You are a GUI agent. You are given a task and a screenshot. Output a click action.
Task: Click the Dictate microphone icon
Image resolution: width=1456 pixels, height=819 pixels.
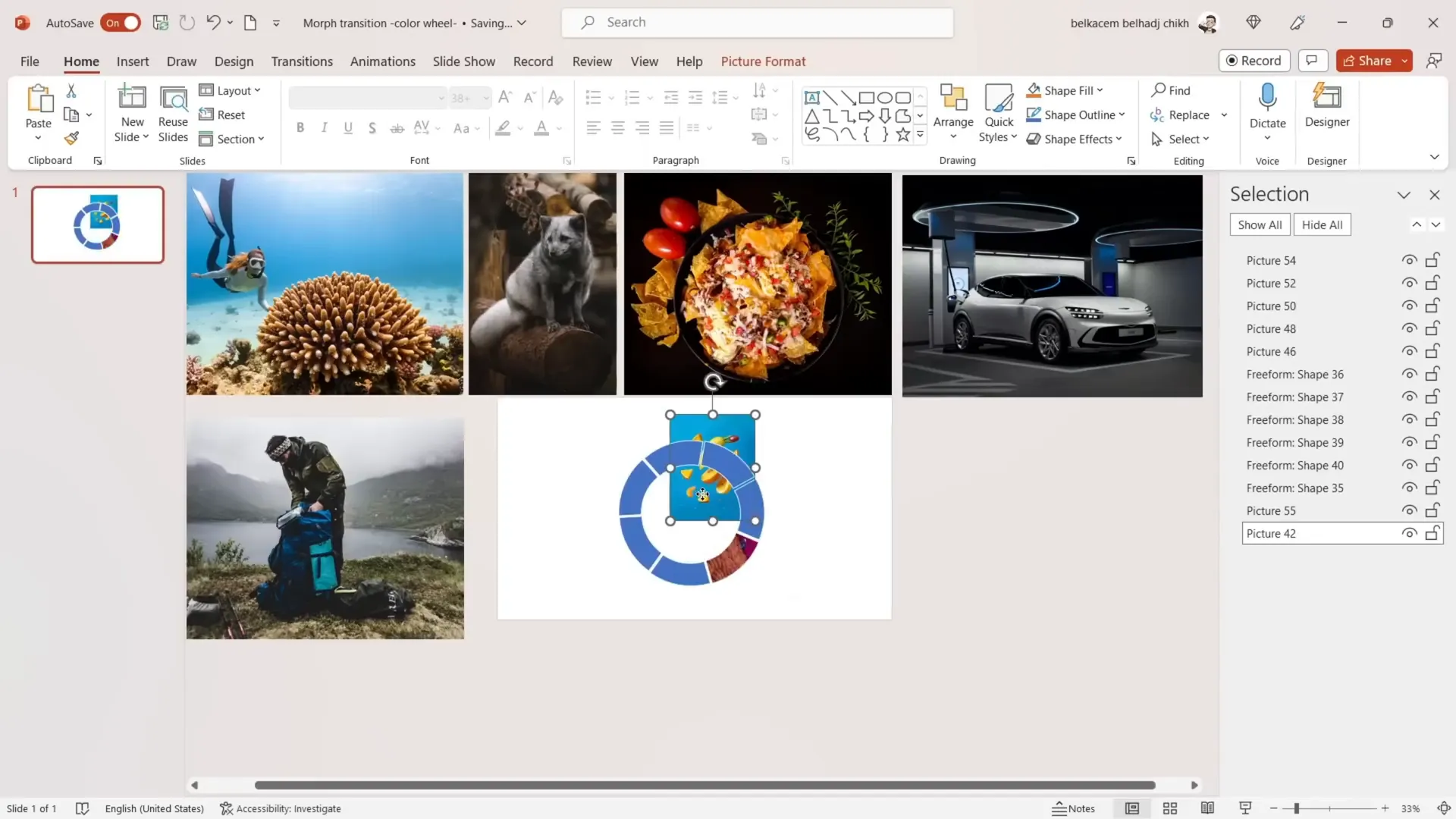pos(1267,97)
